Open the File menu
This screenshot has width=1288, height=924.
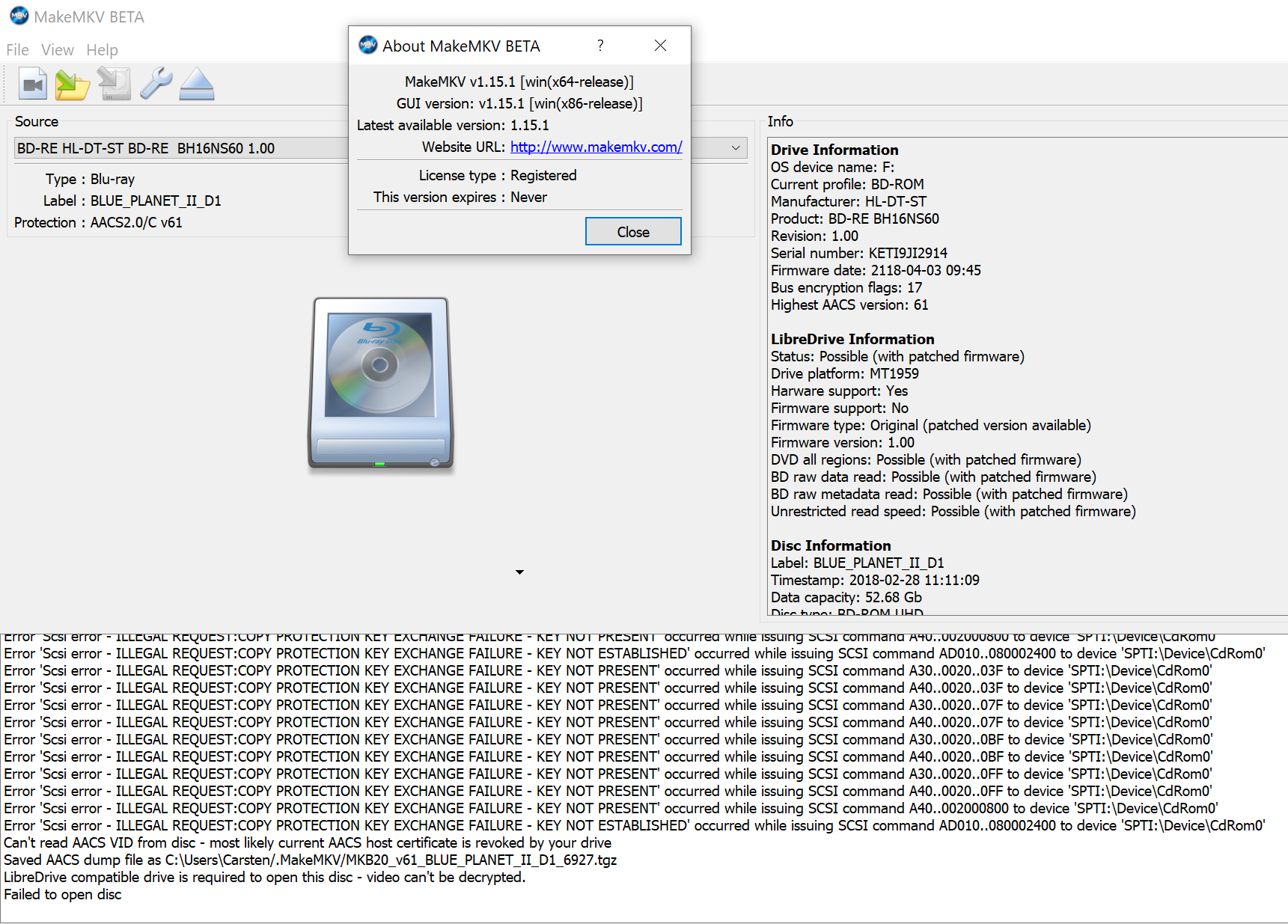[17, 50]
